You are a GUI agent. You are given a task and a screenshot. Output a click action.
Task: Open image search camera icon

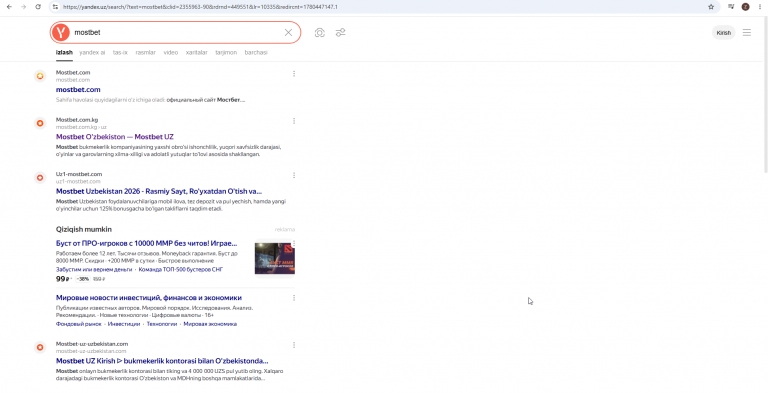coord(320,33)
